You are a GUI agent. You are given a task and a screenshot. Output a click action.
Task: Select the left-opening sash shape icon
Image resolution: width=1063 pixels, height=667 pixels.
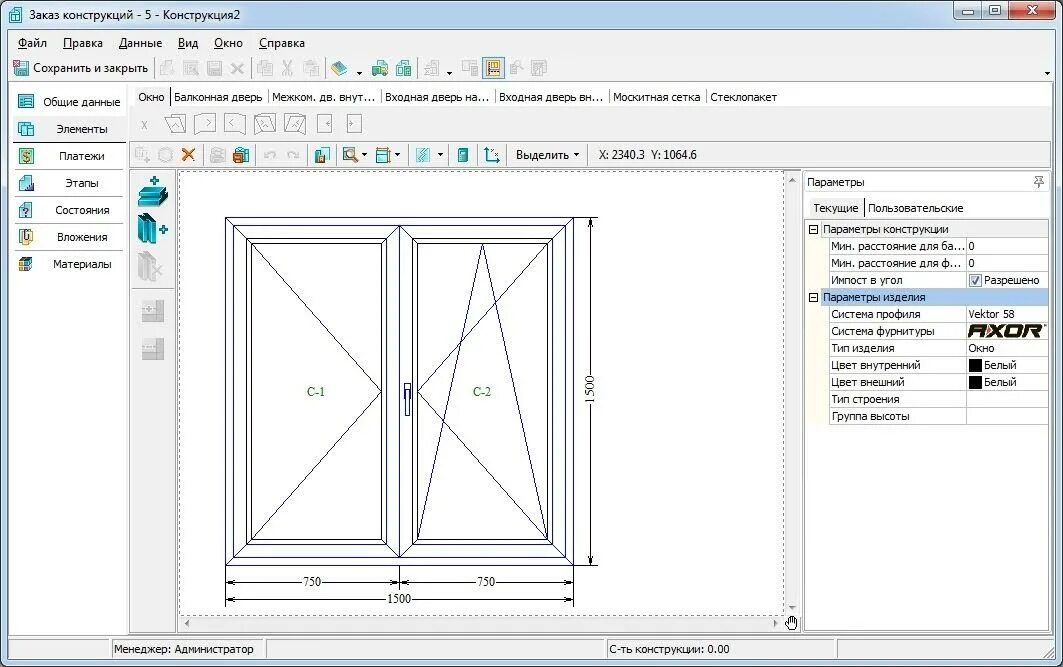(235, 123)
